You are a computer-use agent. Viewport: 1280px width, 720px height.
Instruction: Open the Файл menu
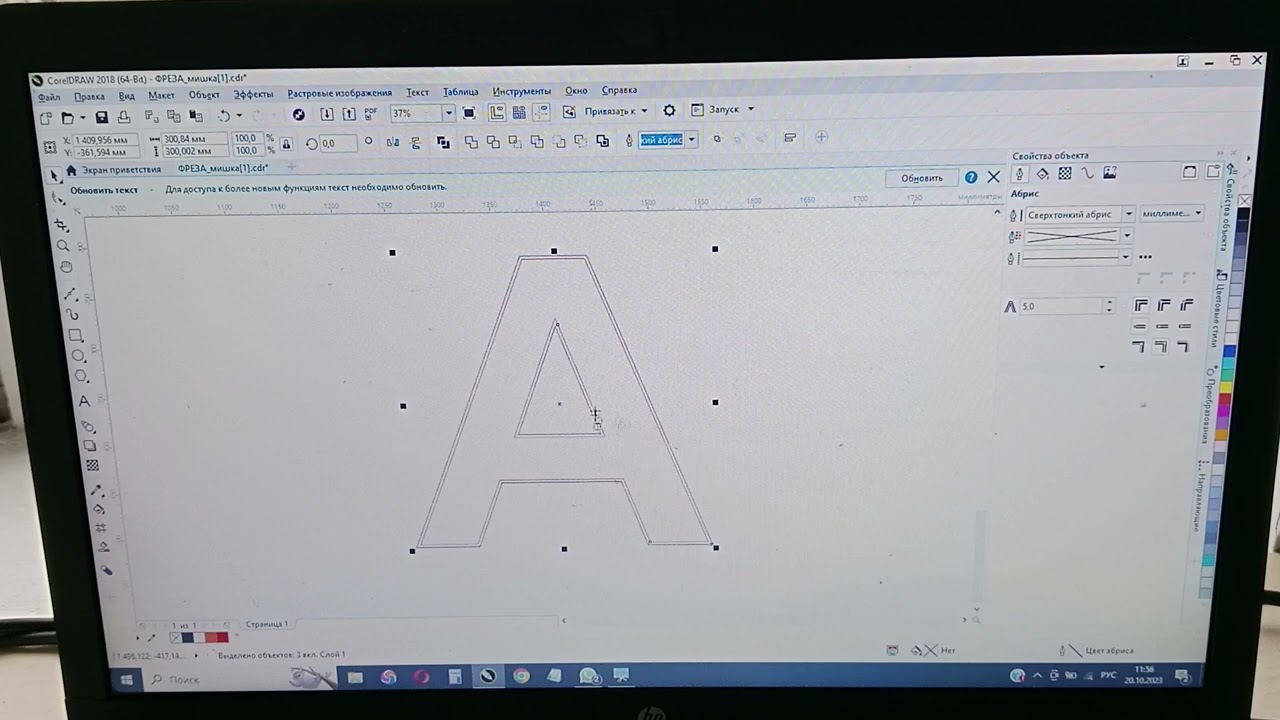[49, 98]
